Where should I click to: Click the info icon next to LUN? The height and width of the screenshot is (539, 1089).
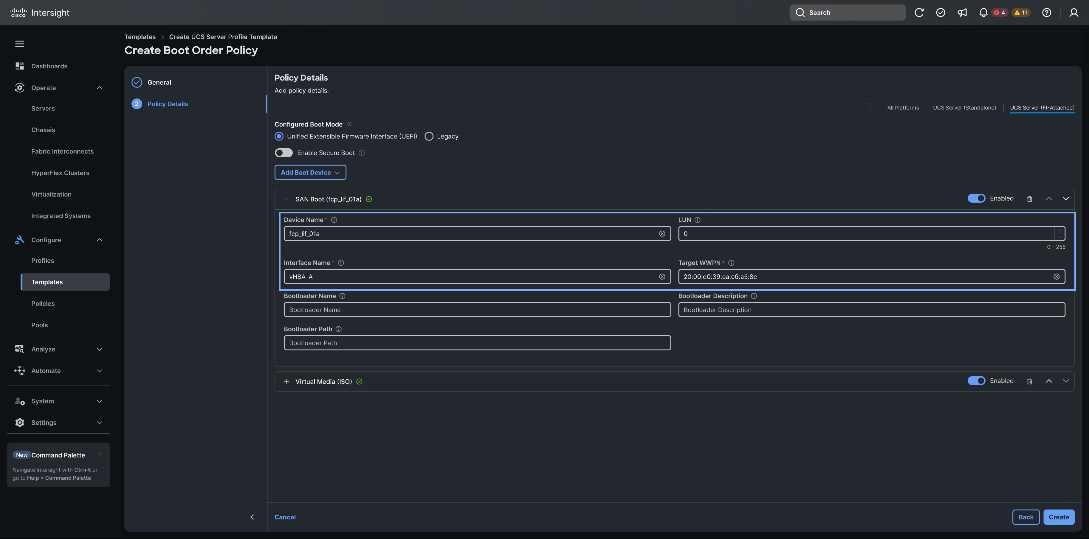[697, 220]
